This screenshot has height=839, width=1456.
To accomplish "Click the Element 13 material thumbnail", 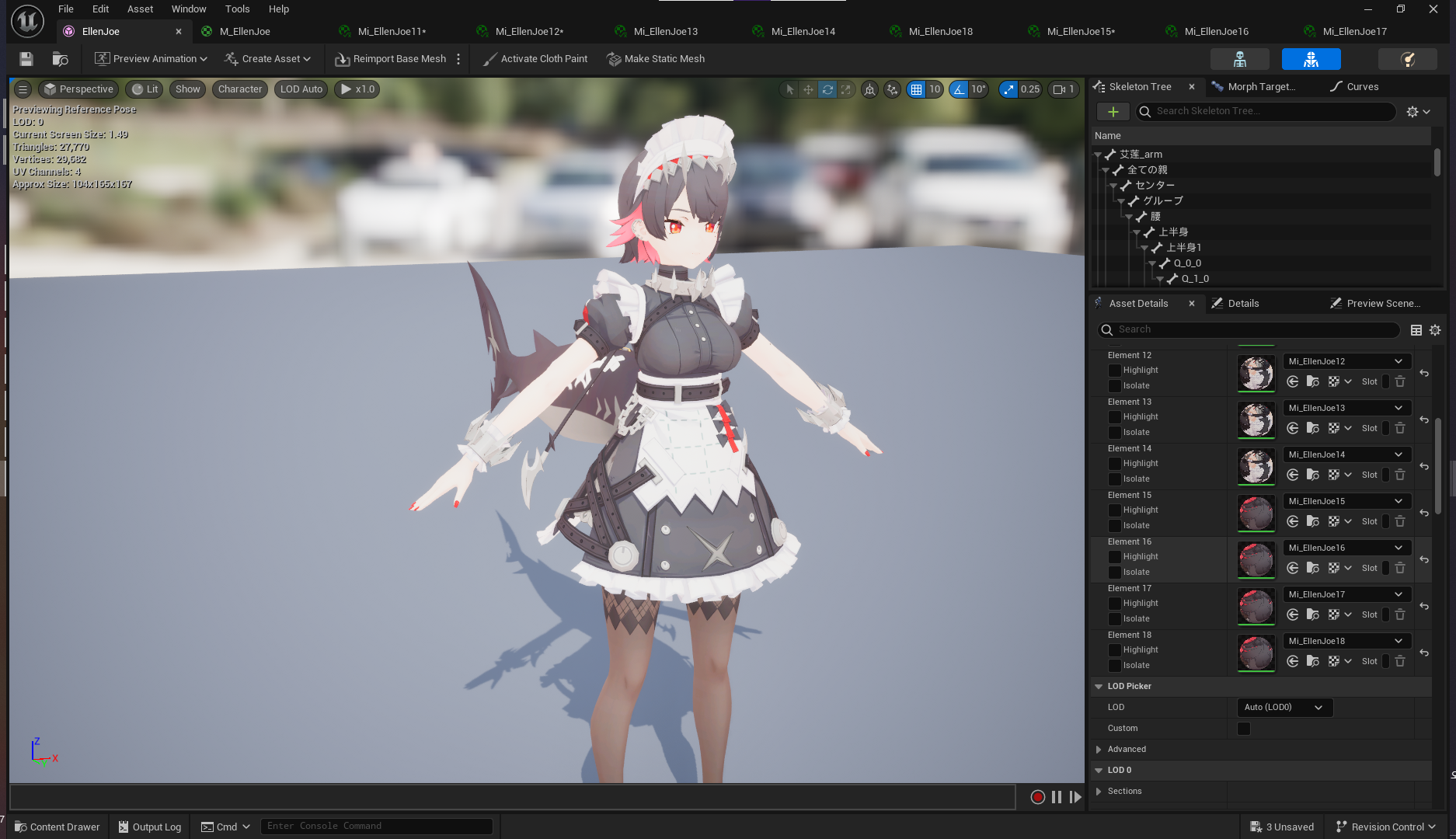I will 1256,420.
